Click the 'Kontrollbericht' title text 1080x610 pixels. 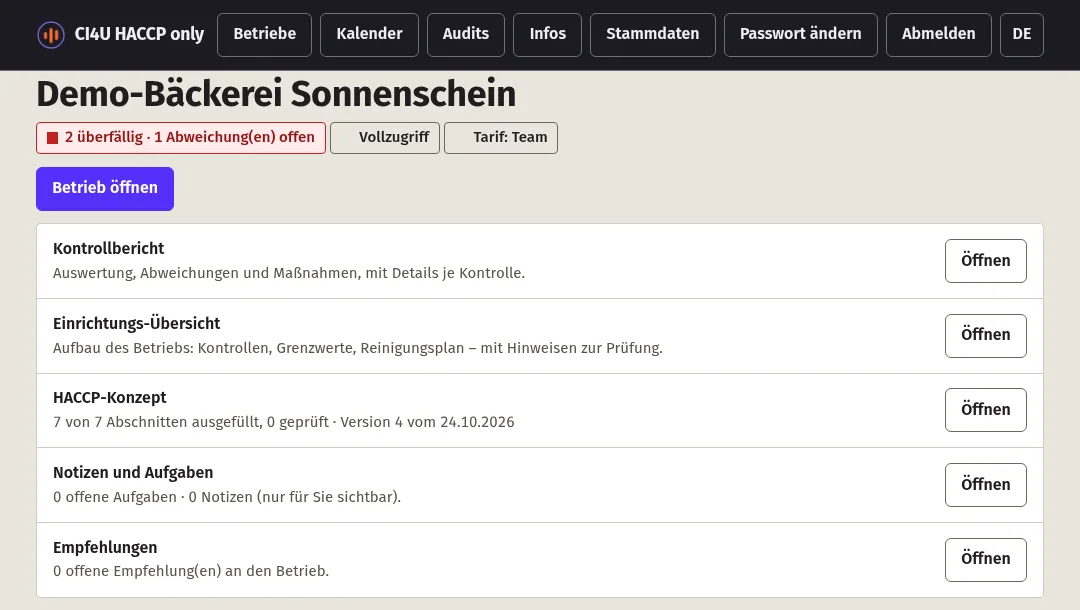(109, 249)
